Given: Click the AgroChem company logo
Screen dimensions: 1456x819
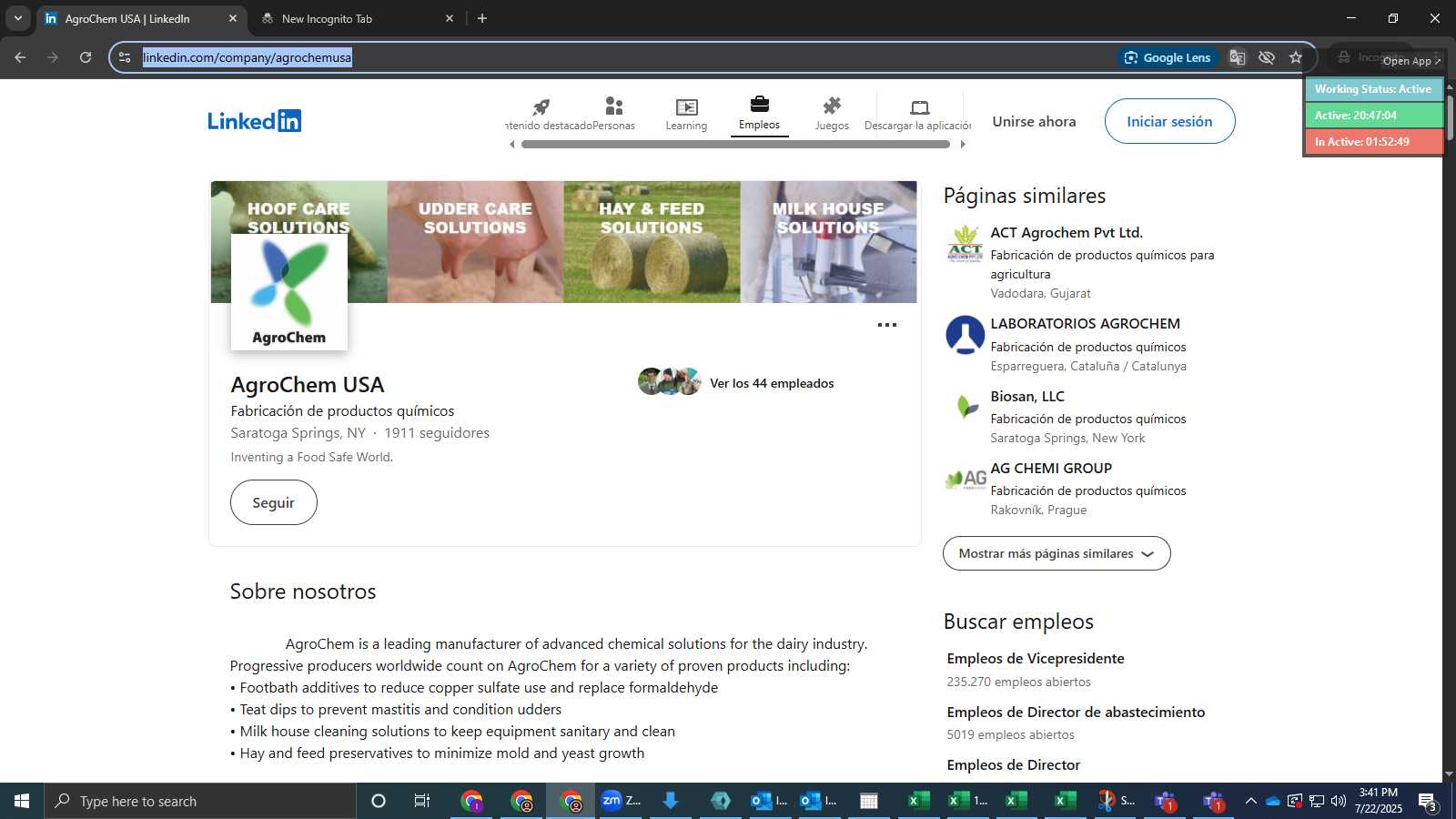Looking at the screenshot, I should coord(288,292).
